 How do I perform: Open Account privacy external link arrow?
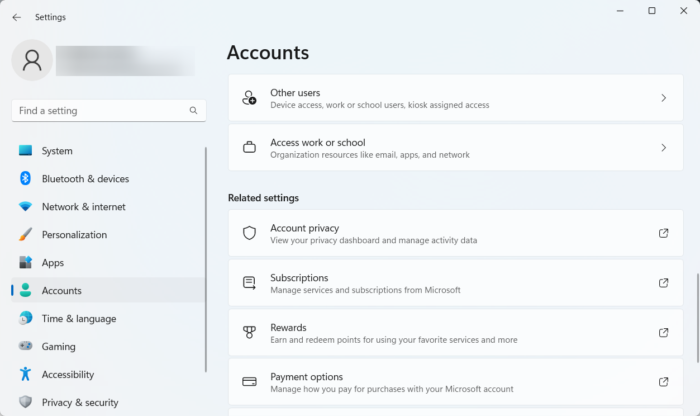pos(663,233)
